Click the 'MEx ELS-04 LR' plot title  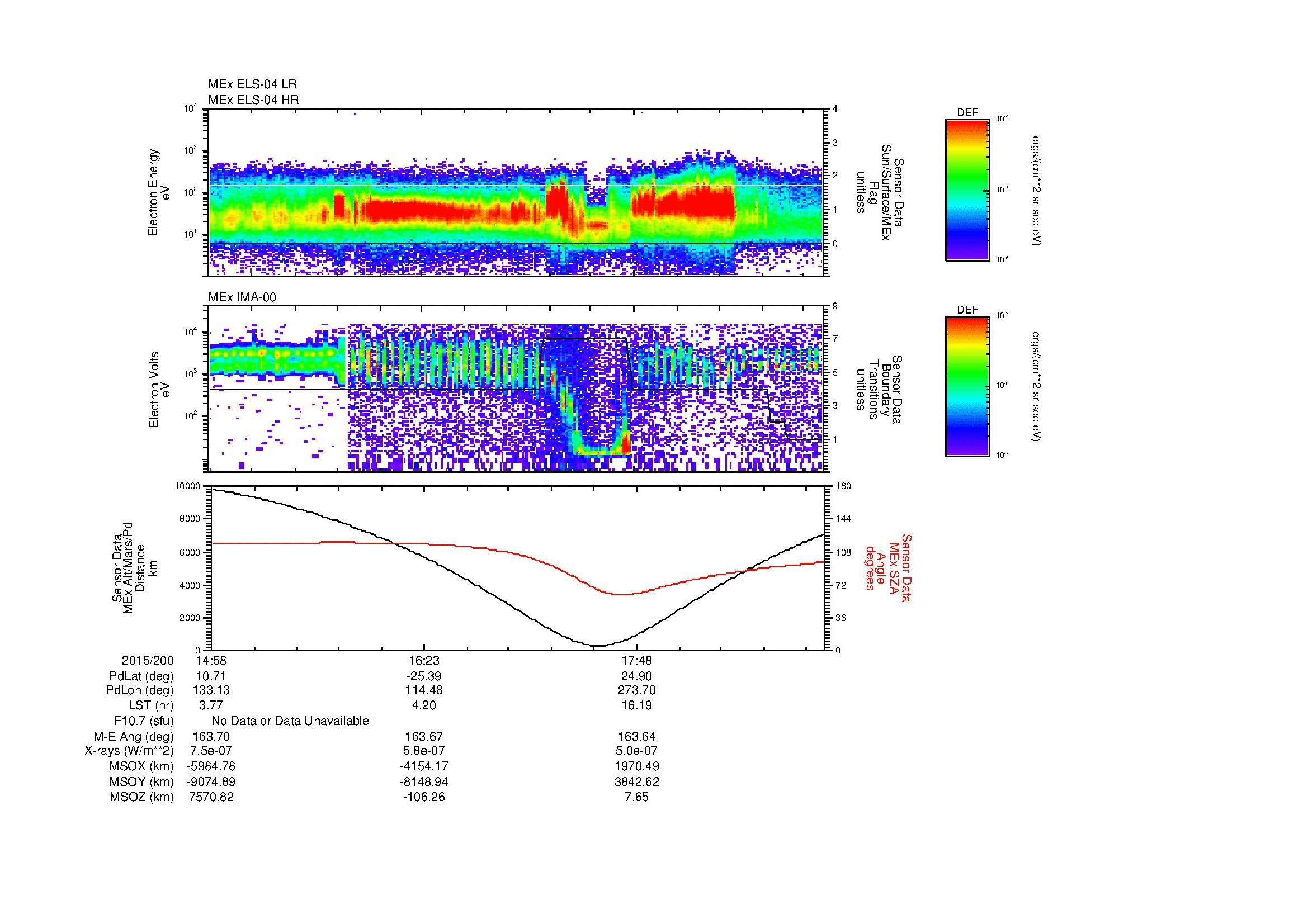(252, 84)
